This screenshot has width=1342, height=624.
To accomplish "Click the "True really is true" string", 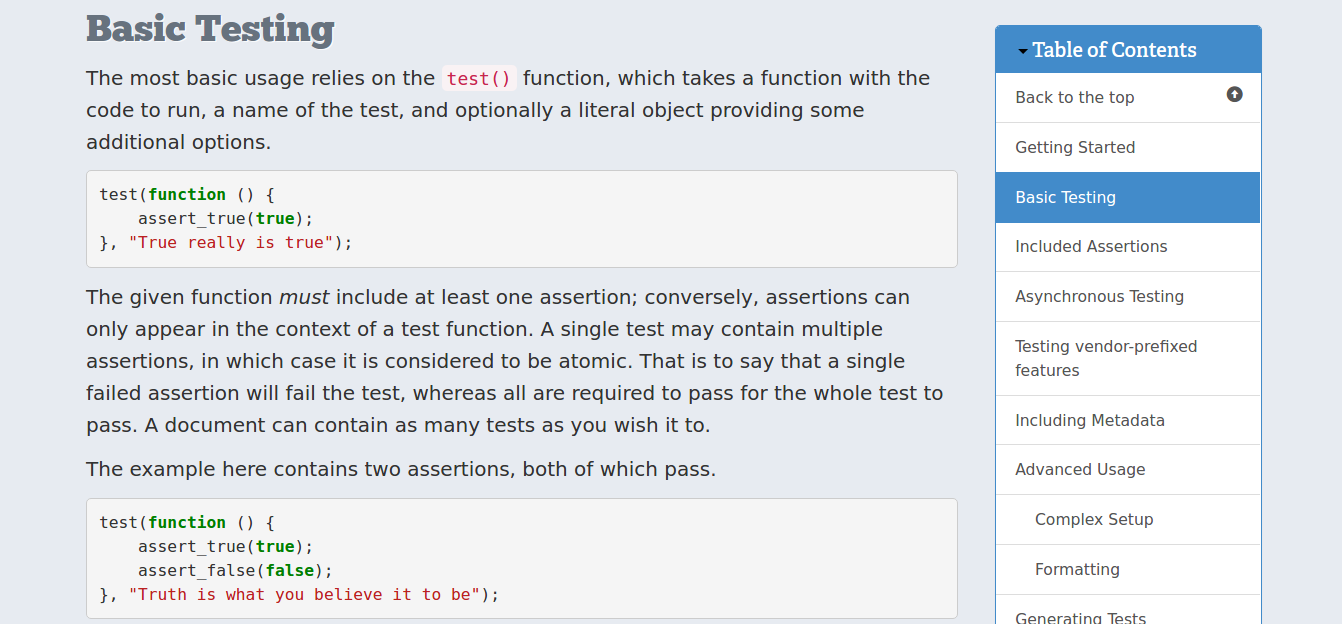I will [231, 243].
